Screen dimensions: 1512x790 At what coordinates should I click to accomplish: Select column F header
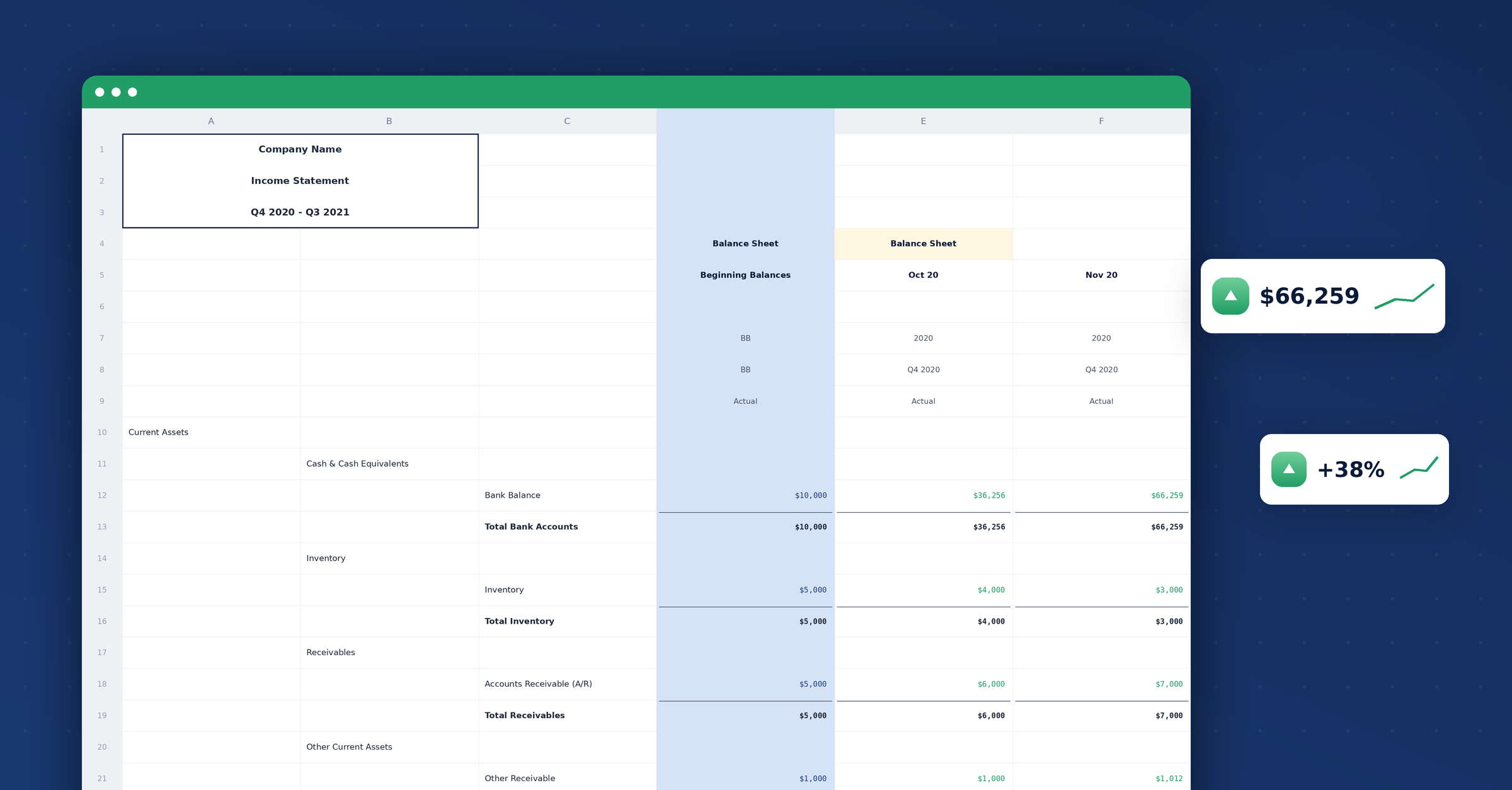[1101, 121]
